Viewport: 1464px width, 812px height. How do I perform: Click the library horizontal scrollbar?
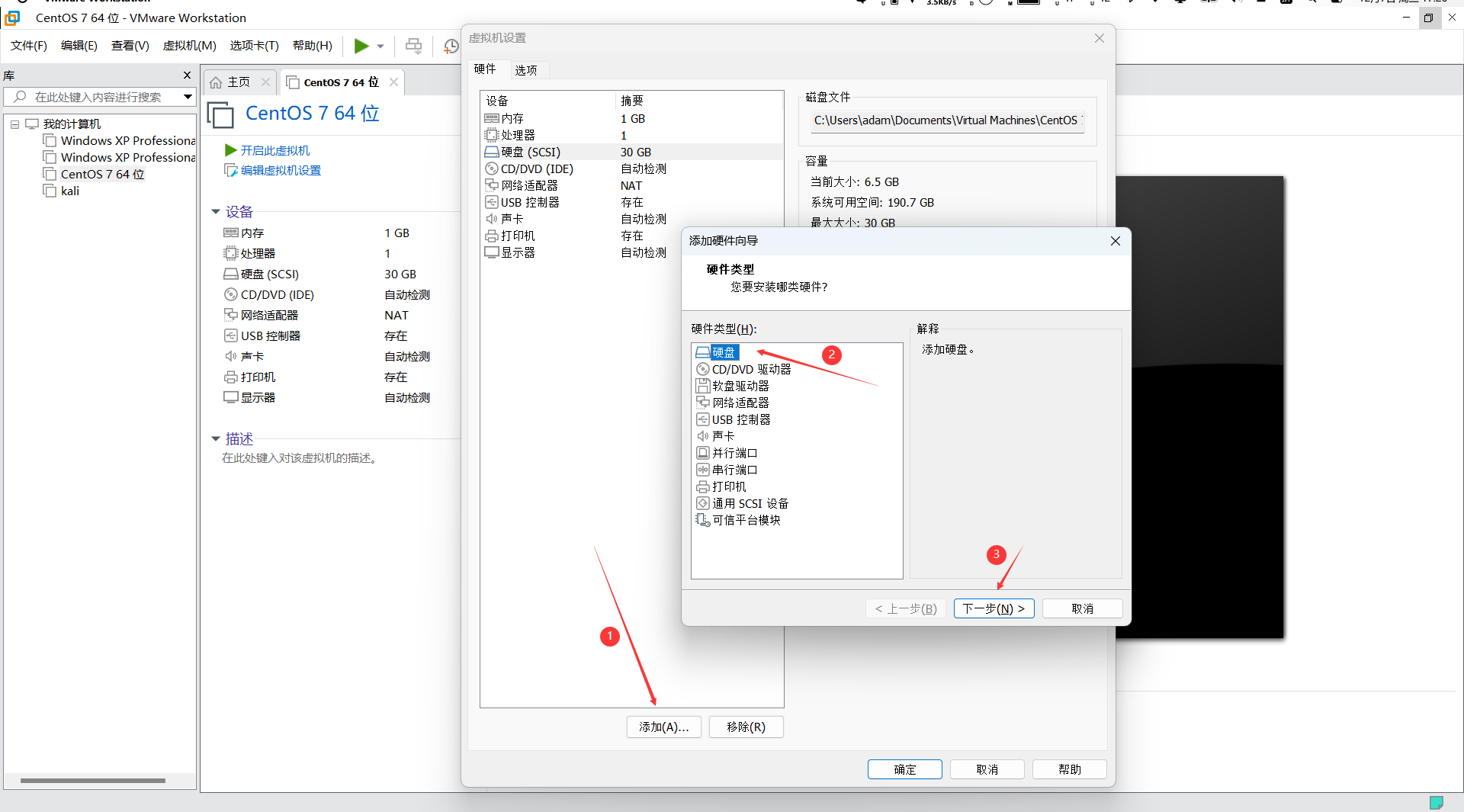click(x=93, y=781)
